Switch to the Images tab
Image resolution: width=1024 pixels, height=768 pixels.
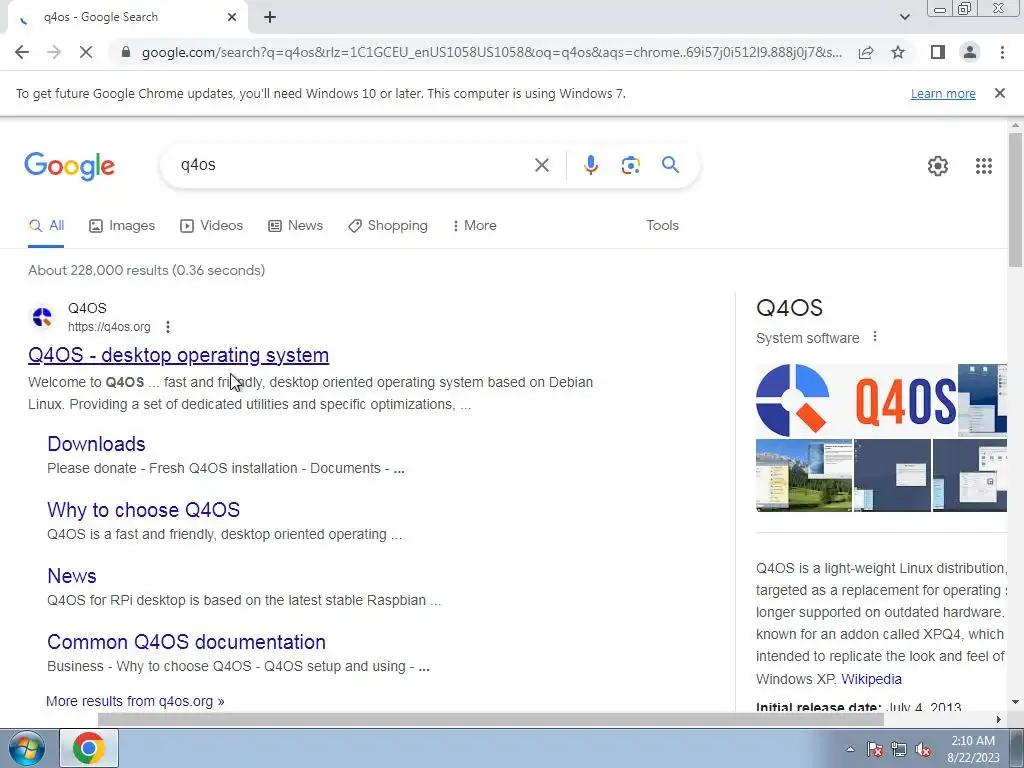coord(122,225)
